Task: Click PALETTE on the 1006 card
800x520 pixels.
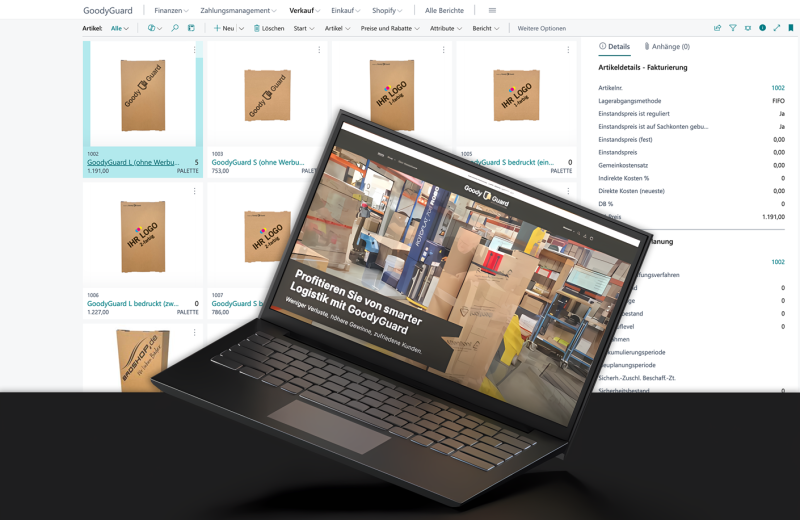Action: coord(188,312)
